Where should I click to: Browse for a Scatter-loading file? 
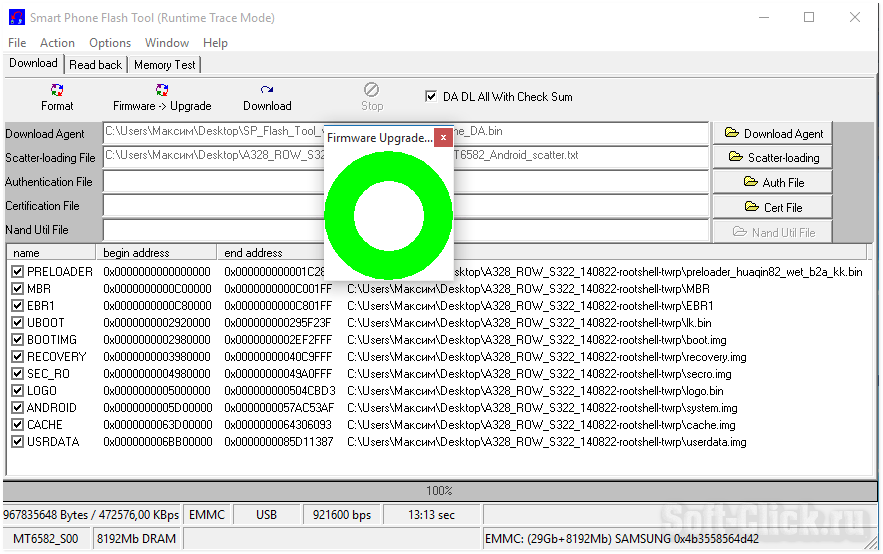pos(773,157)
